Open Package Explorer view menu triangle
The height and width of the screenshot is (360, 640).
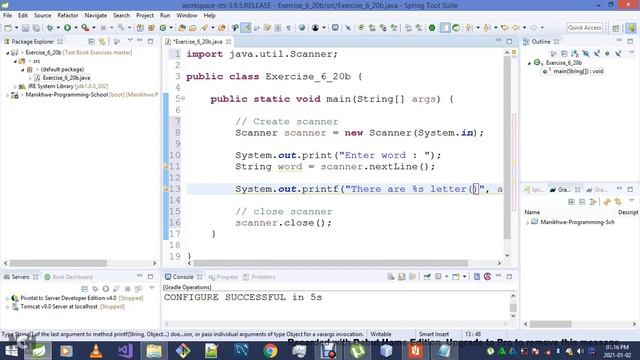coord(130,41)
